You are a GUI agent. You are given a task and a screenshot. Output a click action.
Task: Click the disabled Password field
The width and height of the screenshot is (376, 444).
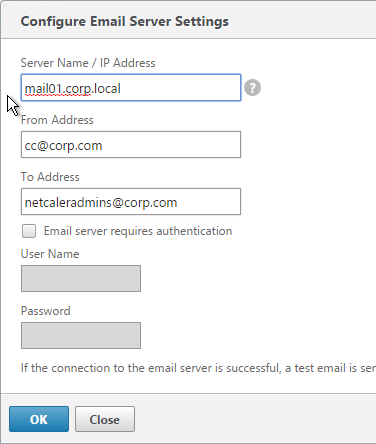[x=81, y=335]
